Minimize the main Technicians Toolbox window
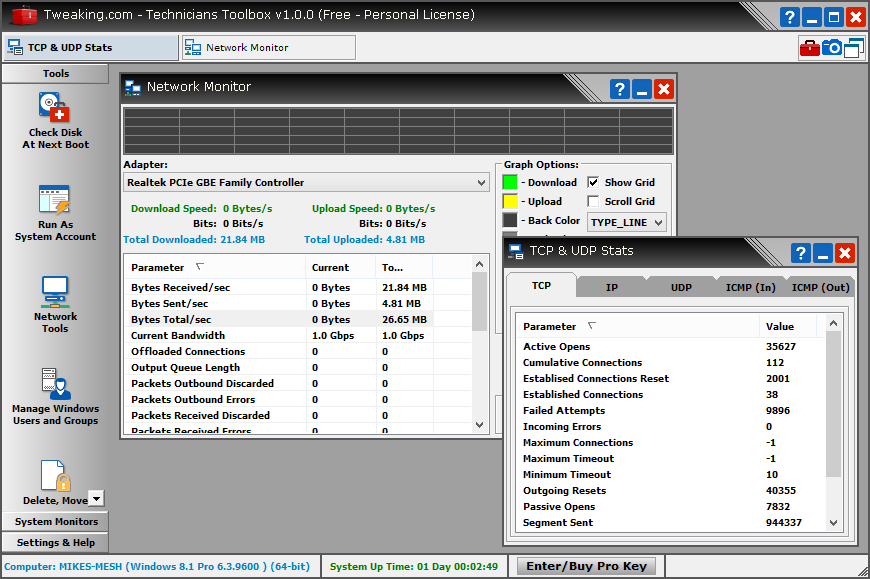This screenshot has height=579, width=870. coord(812,17)
